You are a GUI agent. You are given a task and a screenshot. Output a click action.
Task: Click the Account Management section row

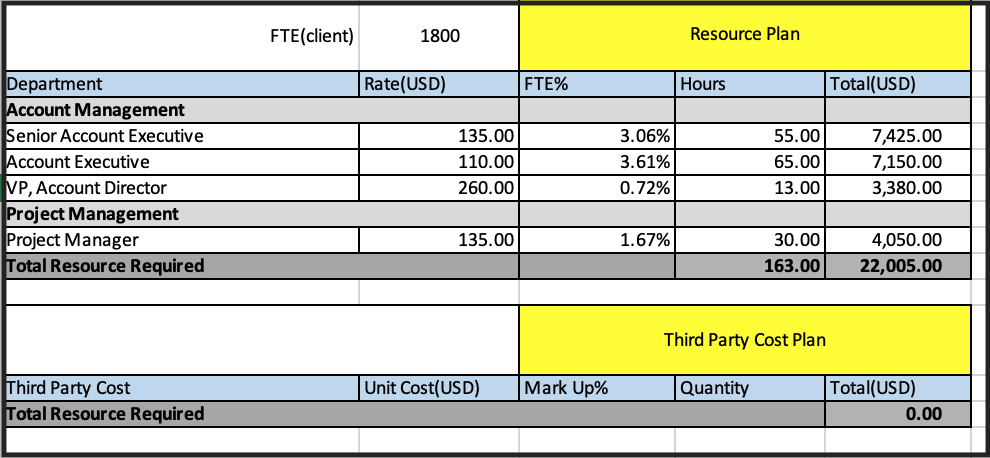click(x=487, y=110)
